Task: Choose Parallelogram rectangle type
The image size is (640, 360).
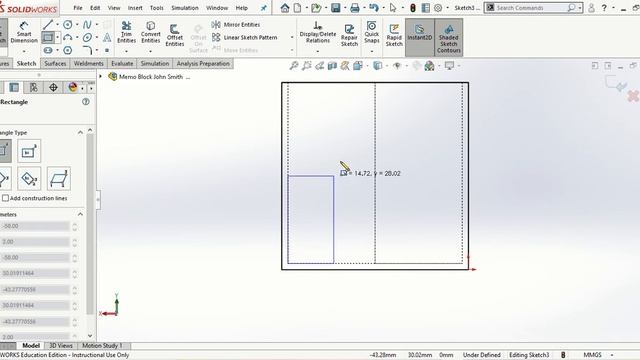Action: pos(59,178)
